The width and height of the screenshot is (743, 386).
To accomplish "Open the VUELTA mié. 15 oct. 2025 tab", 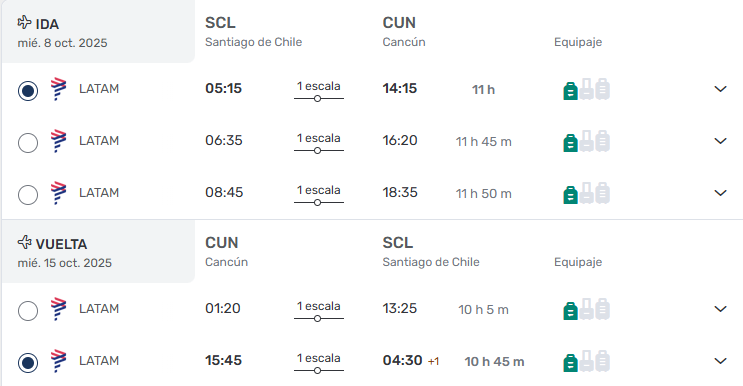I will click(98, 251).
